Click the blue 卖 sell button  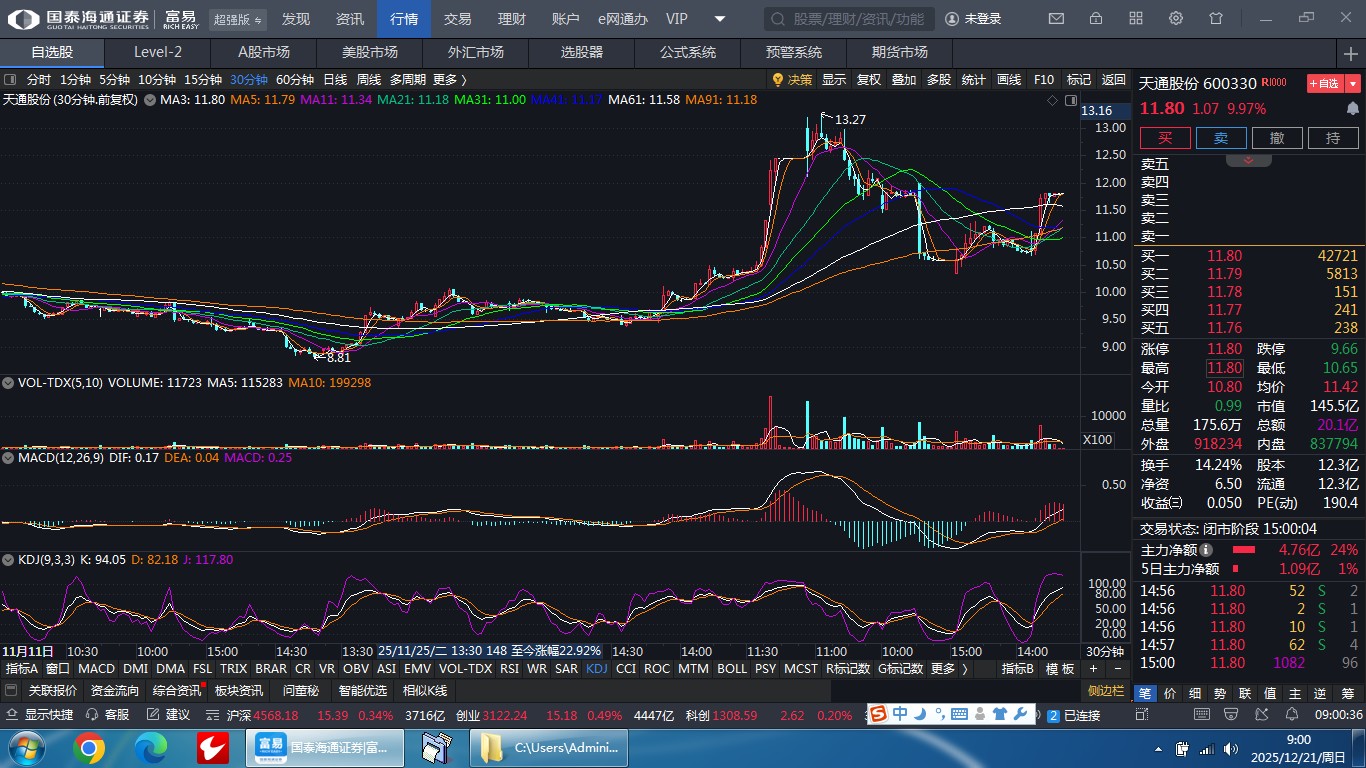tap(1221, 138)
